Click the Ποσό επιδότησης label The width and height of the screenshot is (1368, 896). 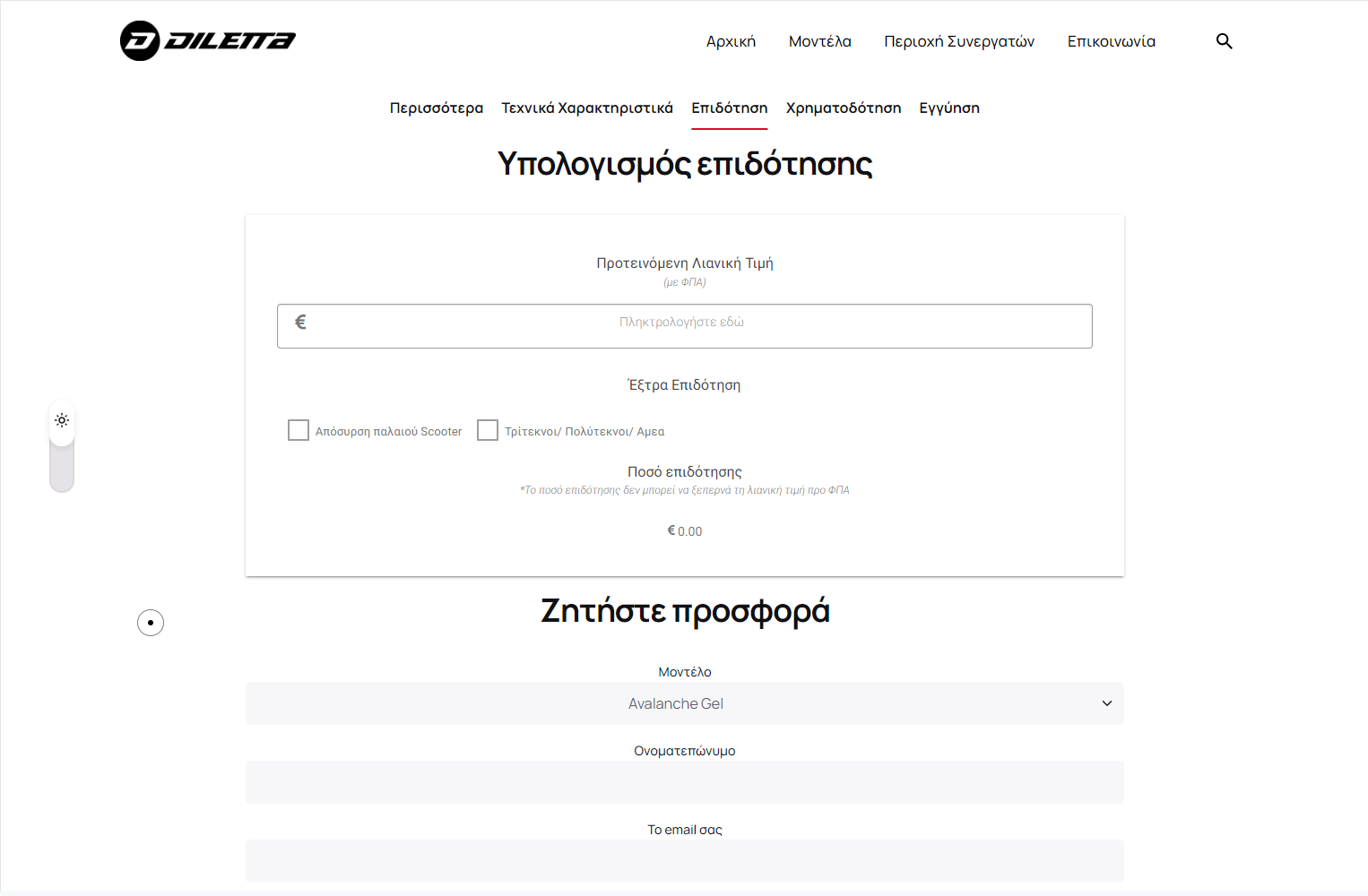pos(685,472)
